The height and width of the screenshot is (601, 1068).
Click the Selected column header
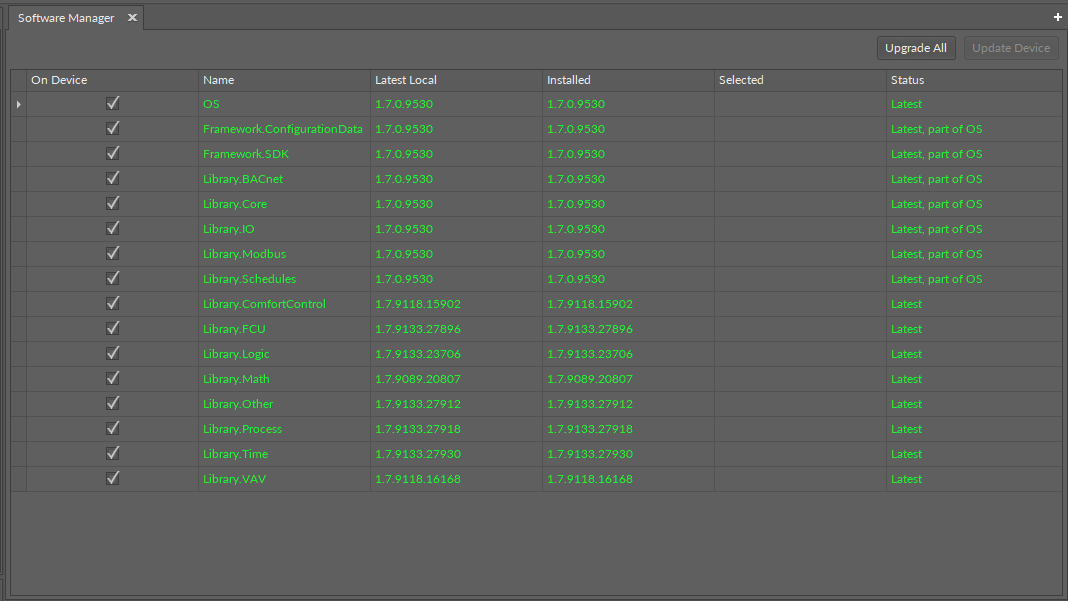pyautogui.click(x=800, y=80)
